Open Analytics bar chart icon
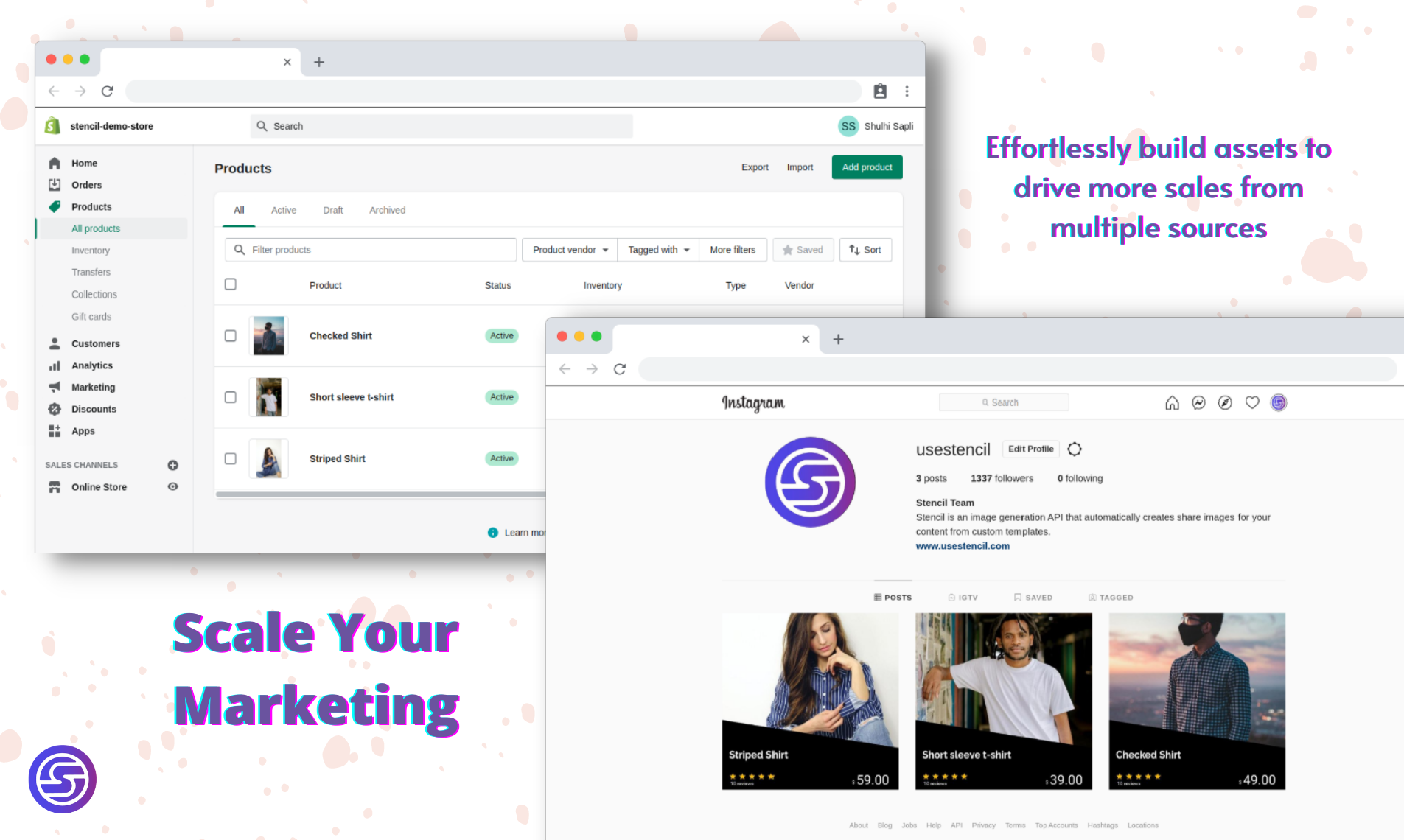This screenshot has height=840, width=1404. pyautogui.click(x=55, y=365)
